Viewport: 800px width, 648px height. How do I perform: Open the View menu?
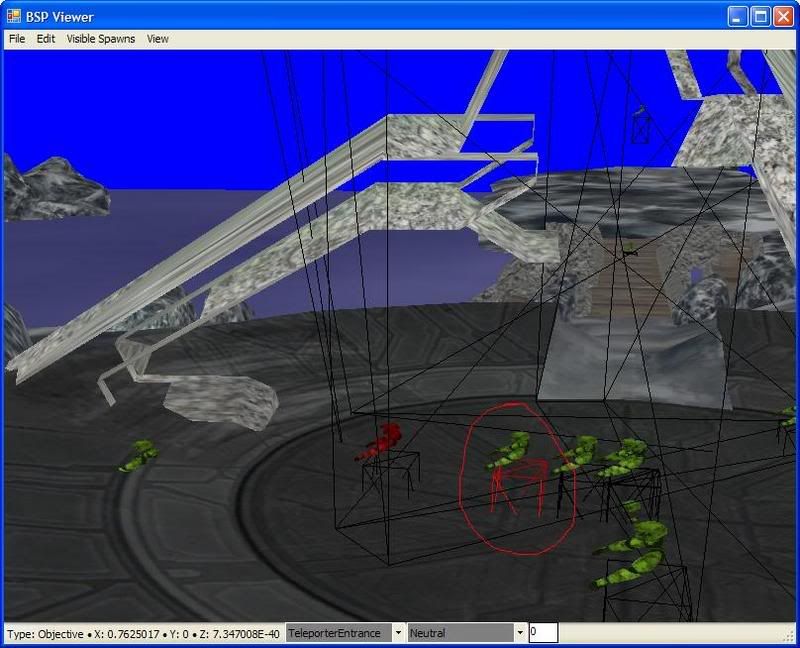(x=158, y=39)
